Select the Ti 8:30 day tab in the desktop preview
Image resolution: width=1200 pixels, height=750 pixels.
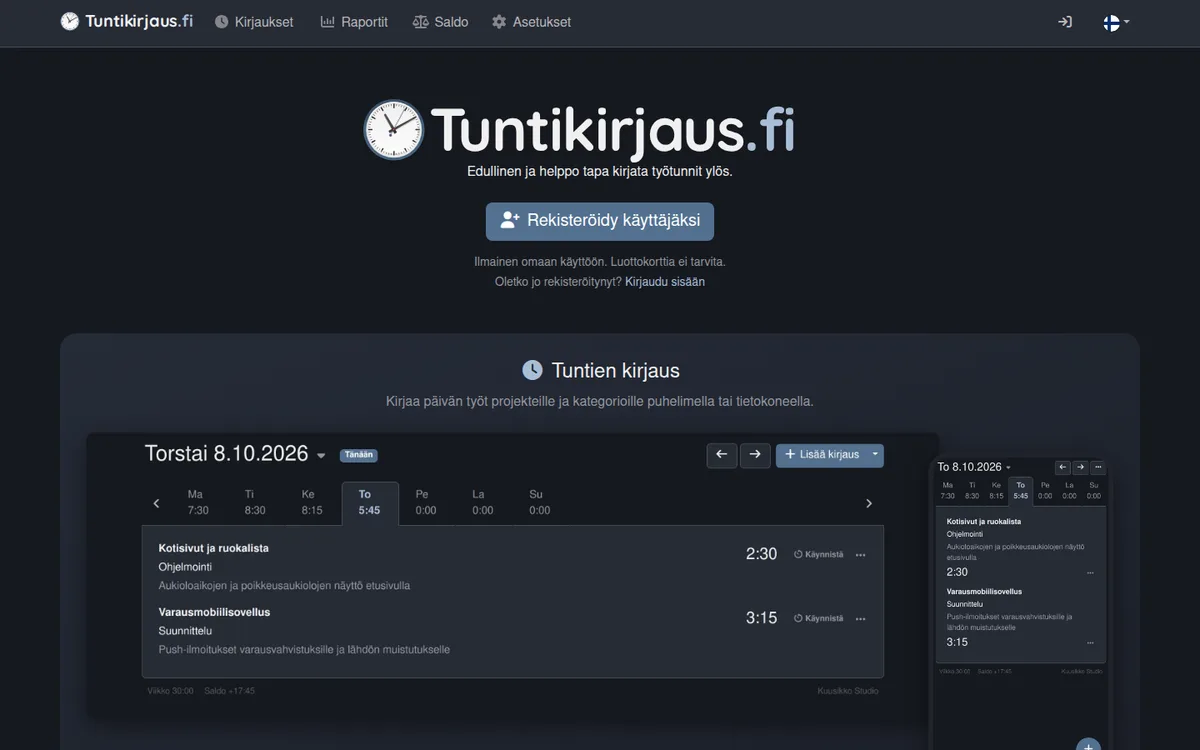coord(255,503)
